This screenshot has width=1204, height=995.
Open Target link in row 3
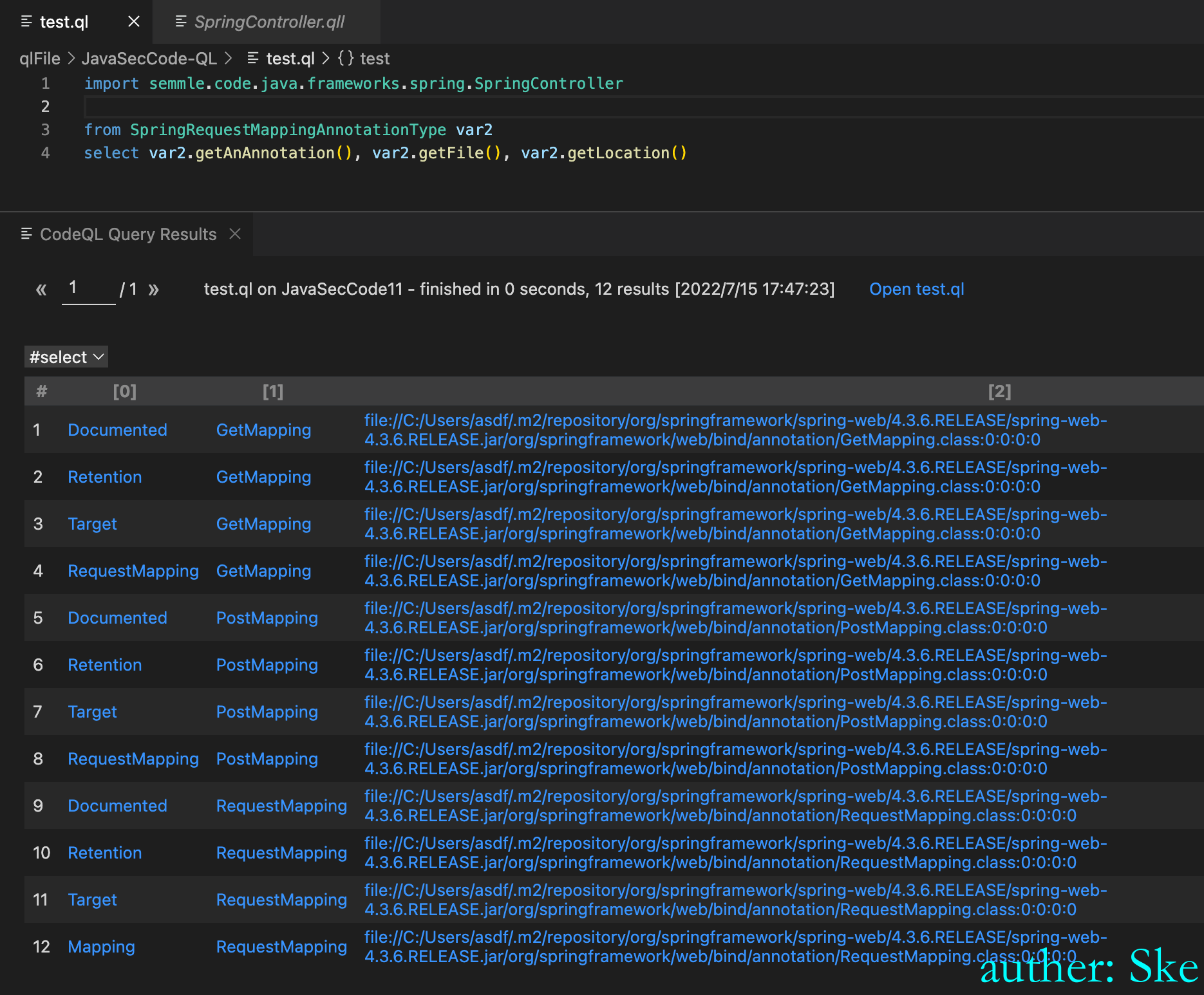(92, 524)
